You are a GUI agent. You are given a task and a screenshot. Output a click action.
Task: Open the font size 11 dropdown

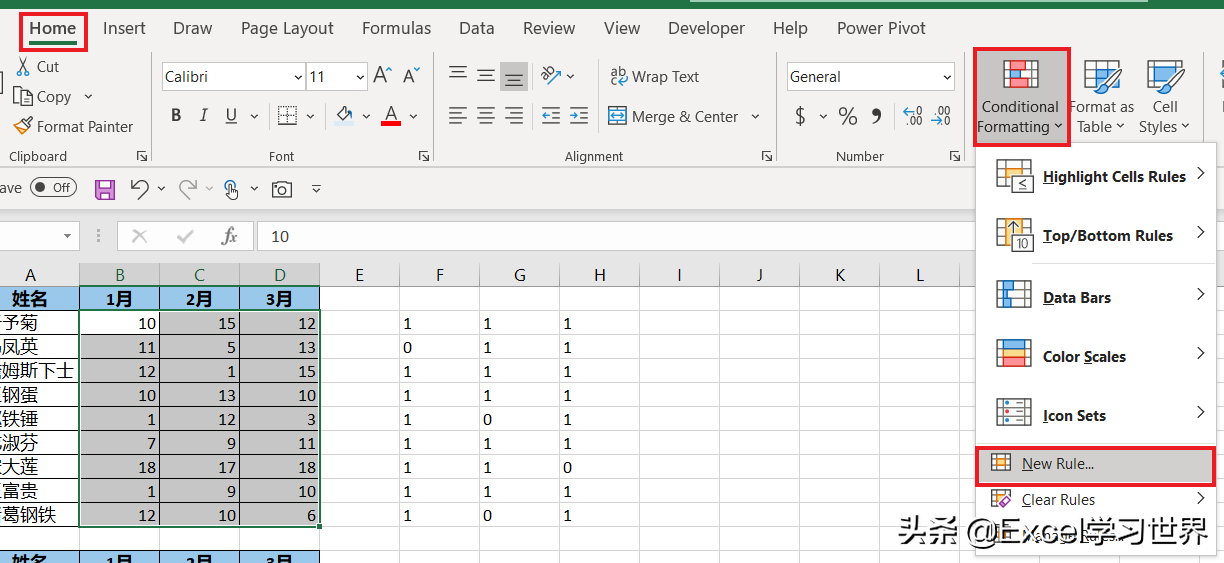point(360,76)
